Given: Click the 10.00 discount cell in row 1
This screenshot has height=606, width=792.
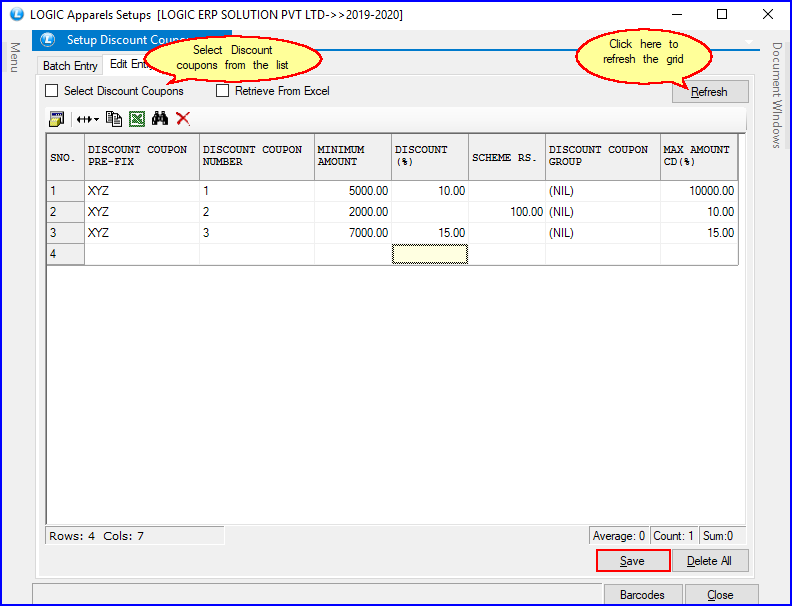Looking at the screenshot, I should [x=430, y=191].
